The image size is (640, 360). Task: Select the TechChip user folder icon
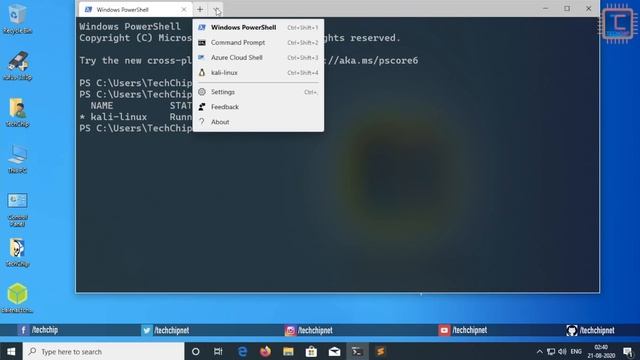coord(17,112)
